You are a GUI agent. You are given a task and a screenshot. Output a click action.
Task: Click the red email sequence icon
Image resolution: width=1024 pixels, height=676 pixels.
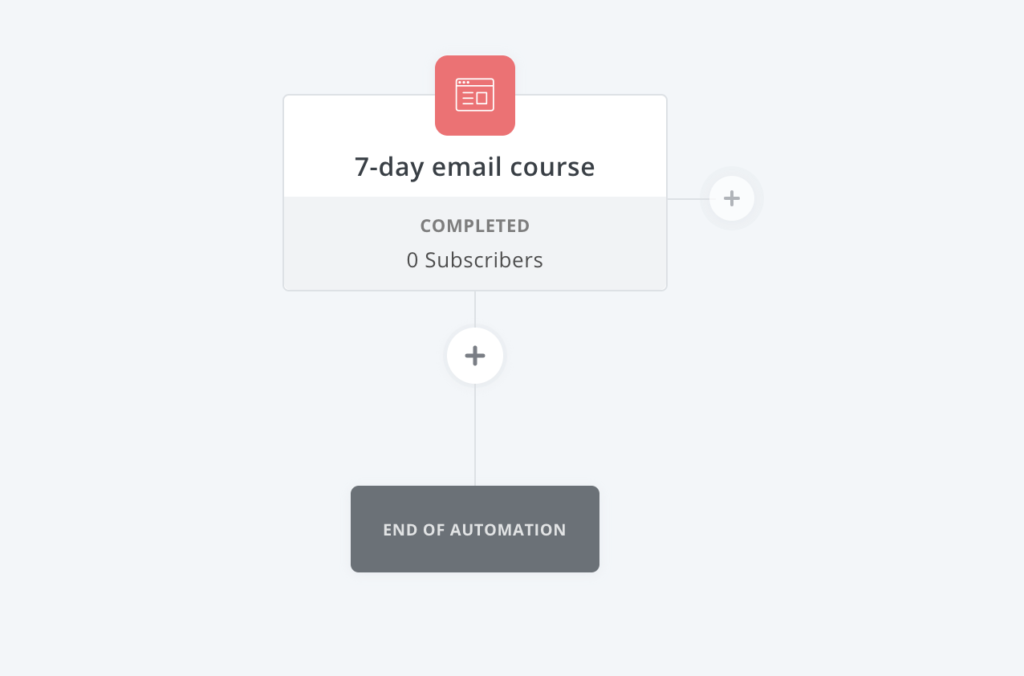[475, 95]
